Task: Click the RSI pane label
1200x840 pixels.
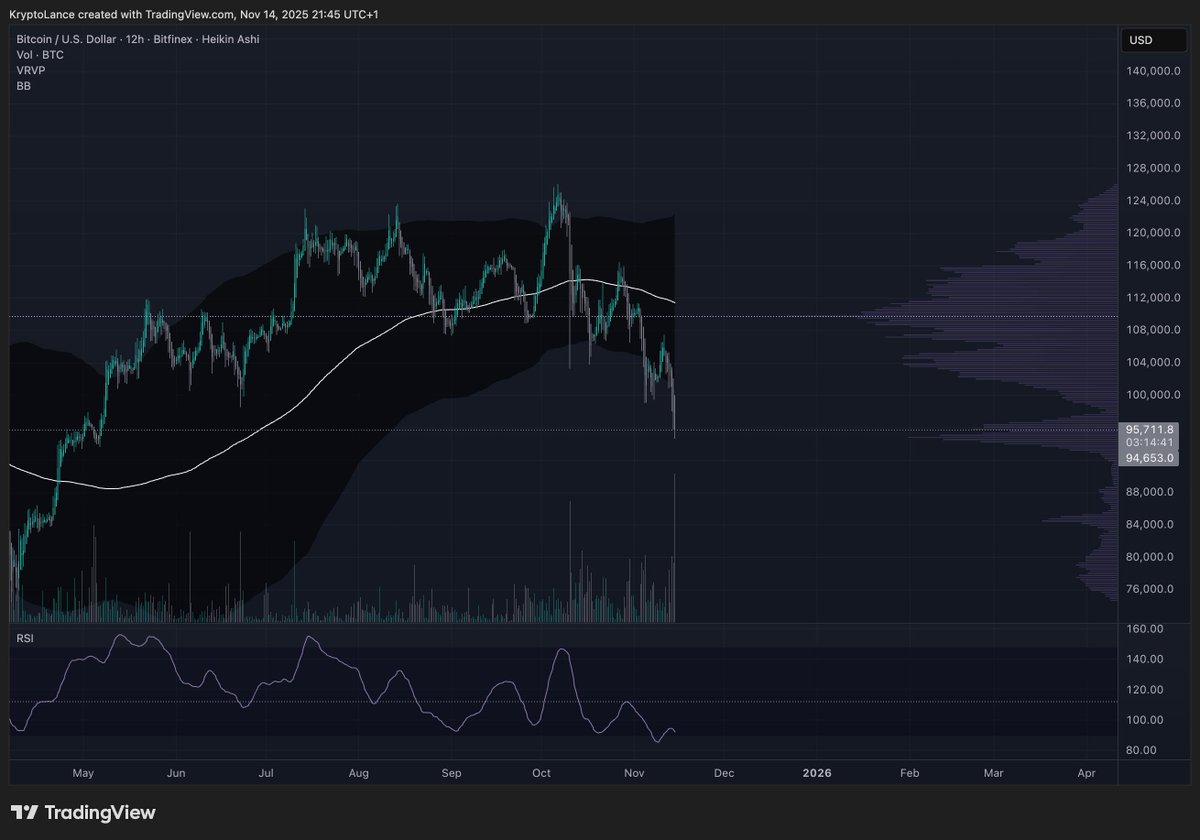Action: 25,637
